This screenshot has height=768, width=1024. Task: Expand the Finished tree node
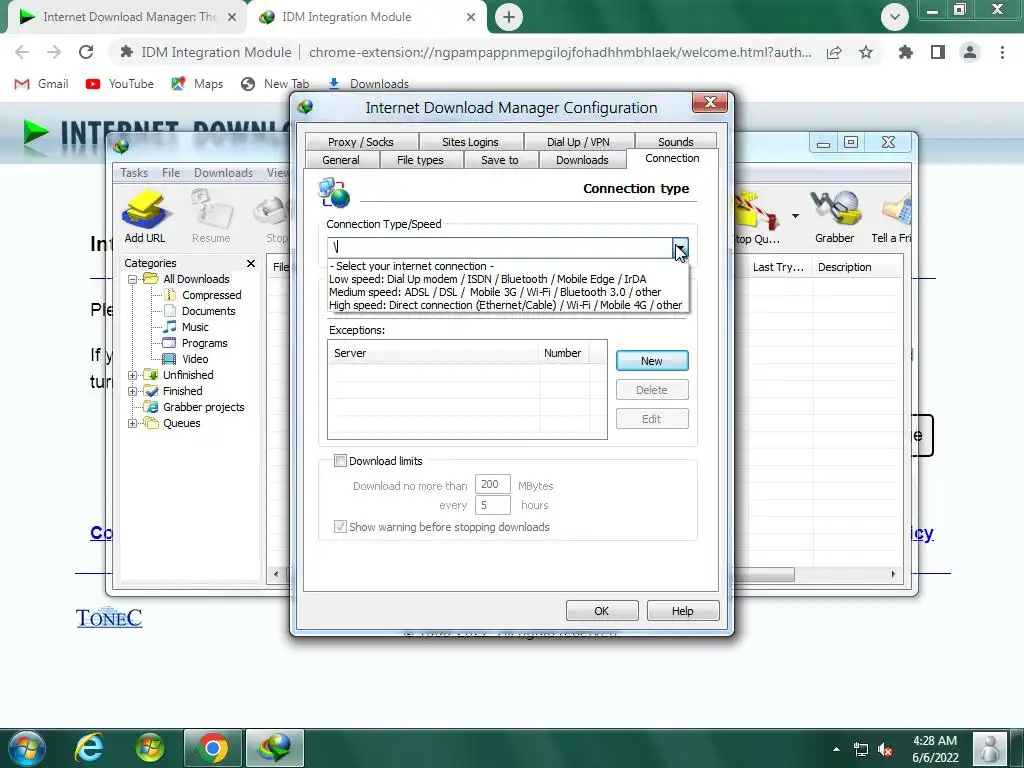(133, 391)
